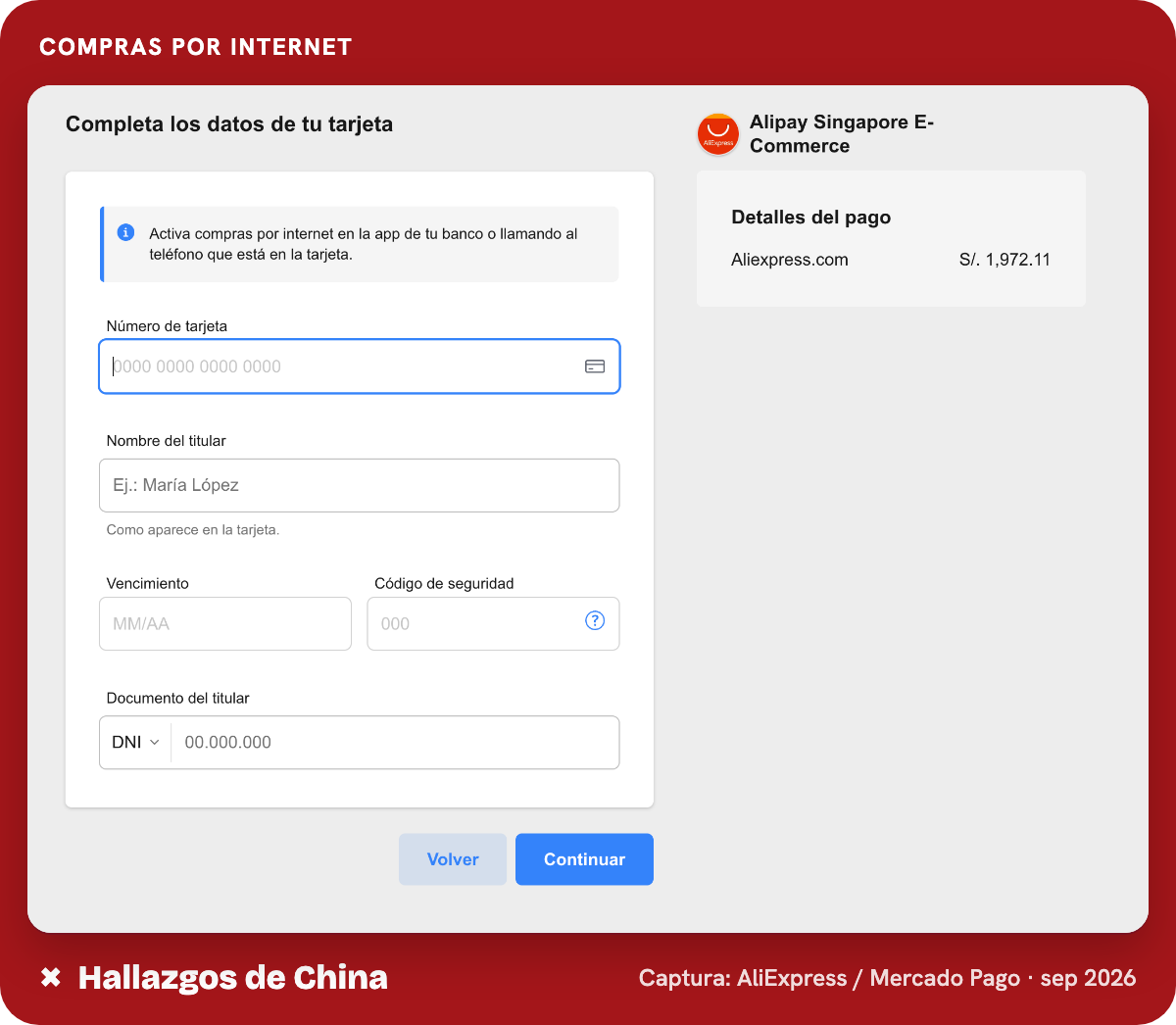Click the card icon in the number field
The image size is (1176, 1025).
tap(595, 366)
